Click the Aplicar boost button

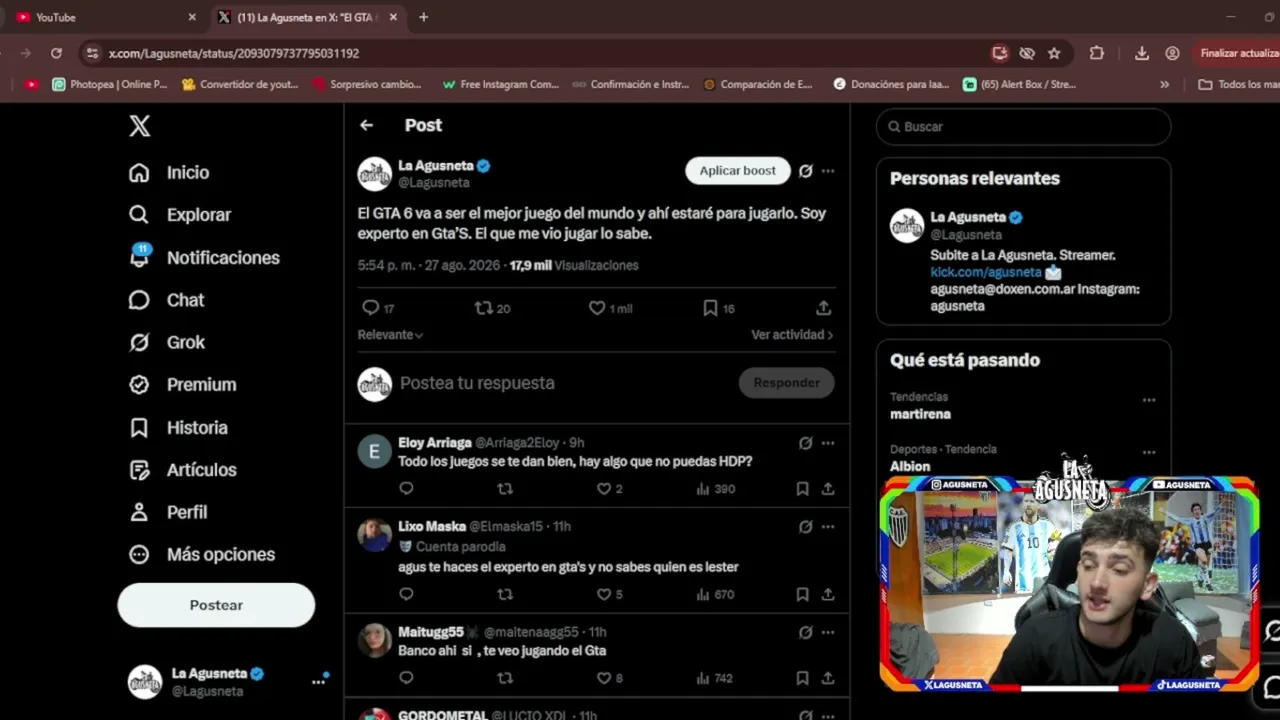(738, 171)
